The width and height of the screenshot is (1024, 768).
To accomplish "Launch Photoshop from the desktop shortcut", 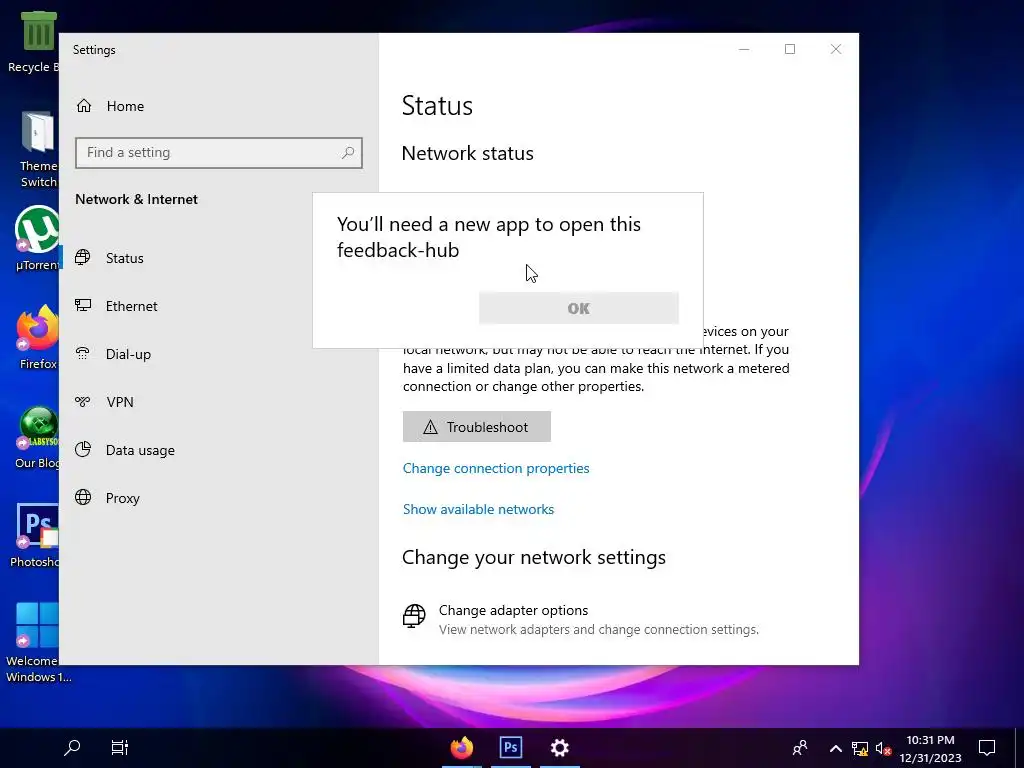I will (x=35, y=536).
